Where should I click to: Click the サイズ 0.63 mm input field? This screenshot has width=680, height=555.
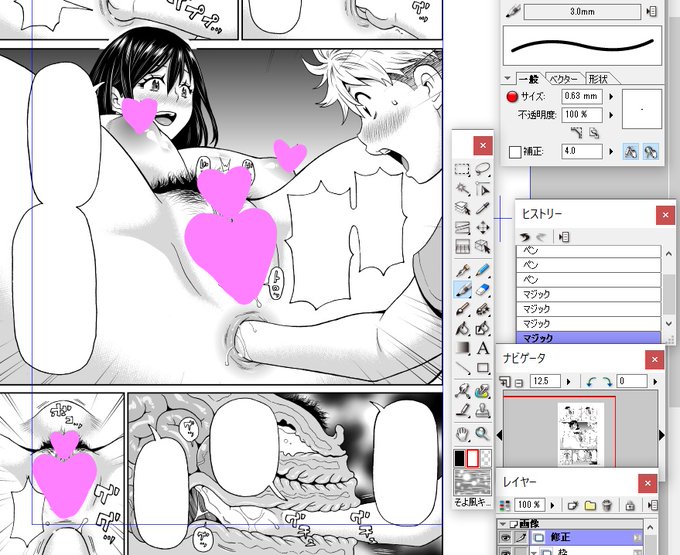[581, 96]
